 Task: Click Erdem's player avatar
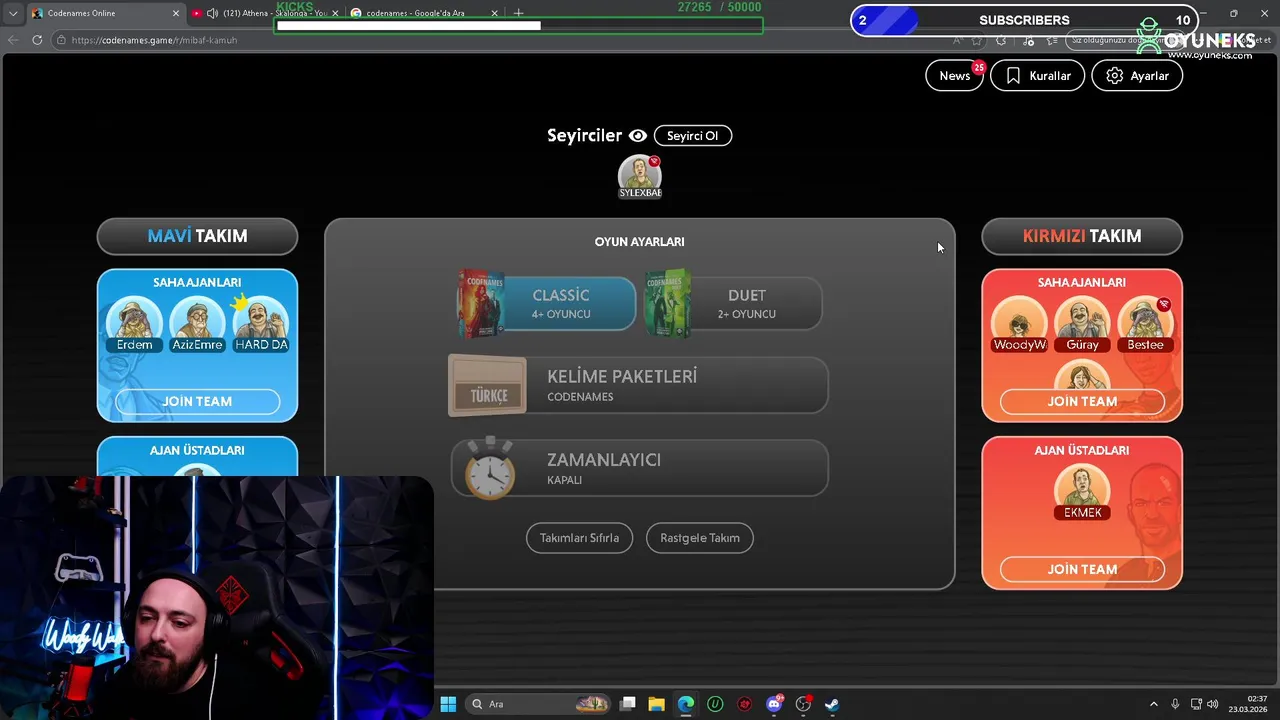coord(134,324)
